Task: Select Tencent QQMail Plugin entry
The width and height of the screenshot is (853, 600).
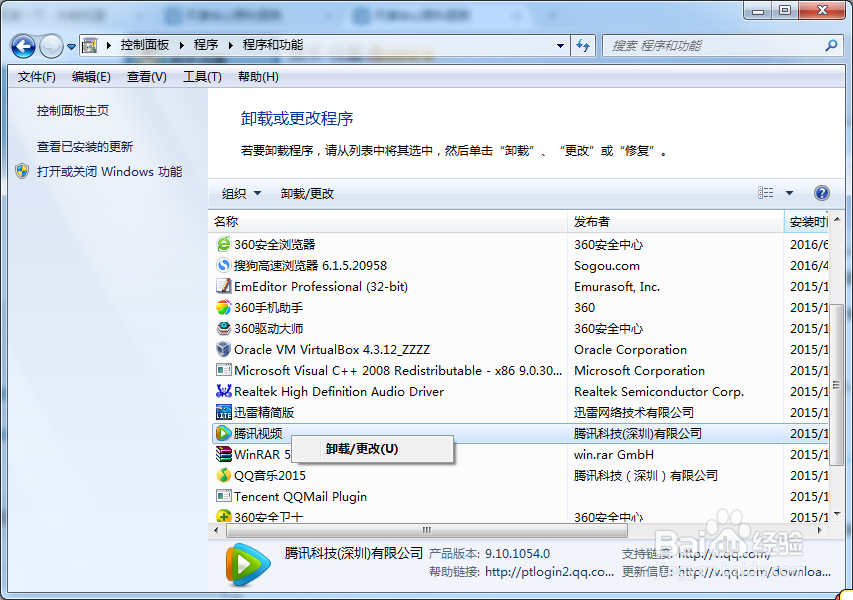Action: coord(300,496)
